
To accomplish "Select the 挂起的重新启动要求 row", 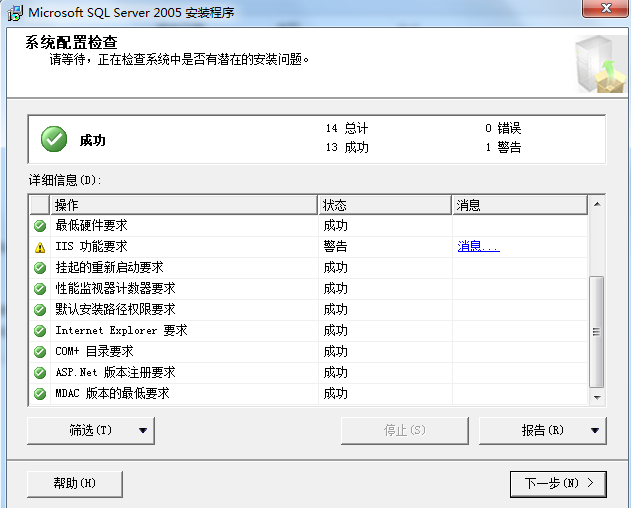I will pyautogui.click(x=309, y=268).
